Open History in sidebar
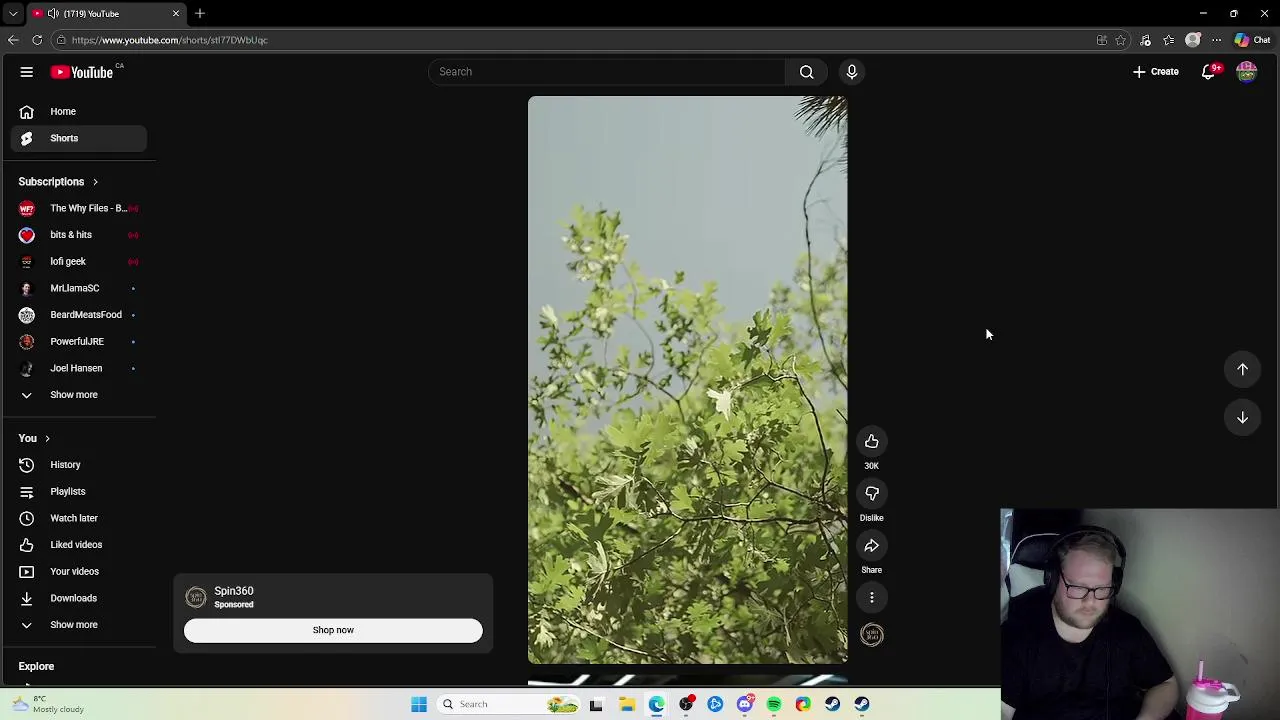Image resolution: width=1280 pixels, height=720 pixels. pyautogui.click(x=79, y=465)
